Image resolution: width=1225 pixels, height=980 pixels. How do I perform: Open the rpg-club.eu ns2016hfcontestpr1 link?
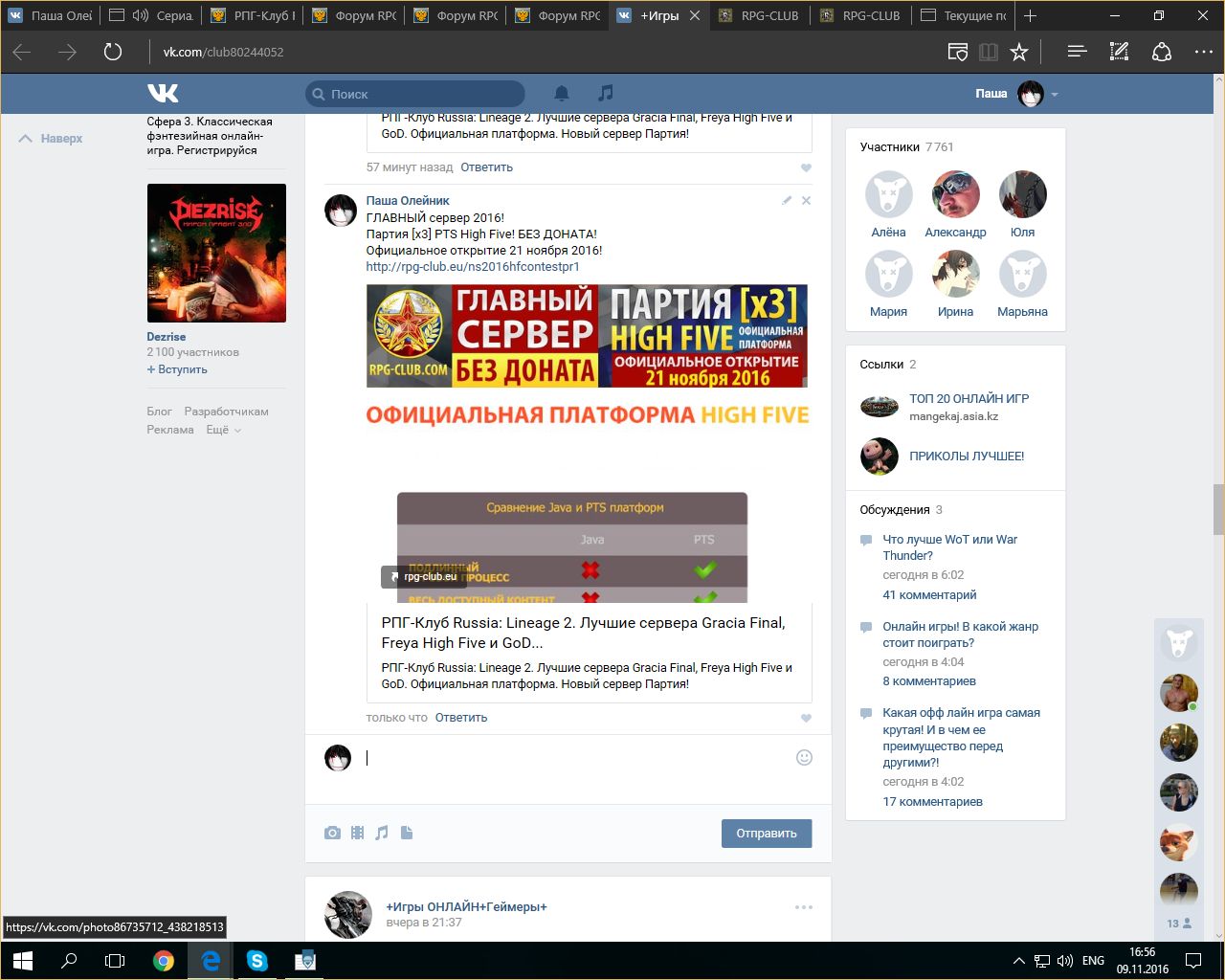(x=473, y=267)
